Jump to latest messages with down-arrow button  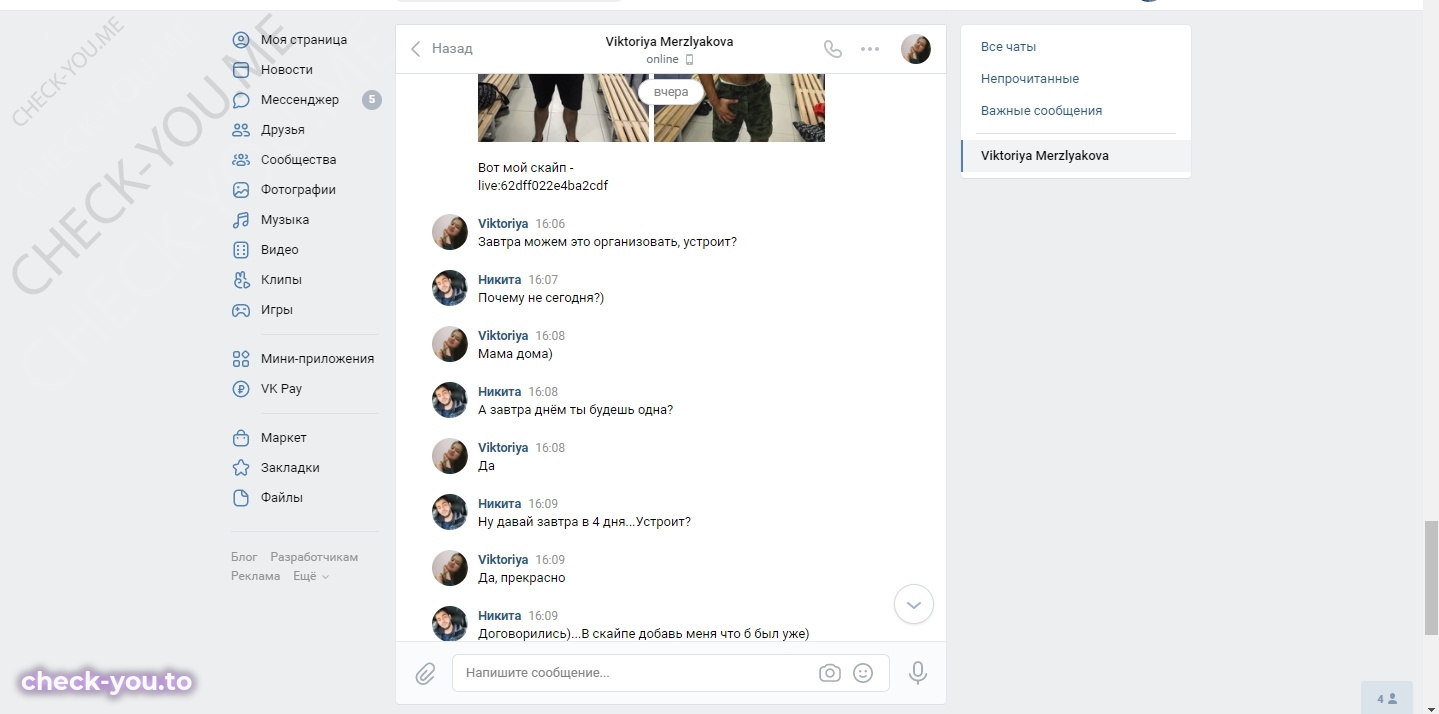914,604
